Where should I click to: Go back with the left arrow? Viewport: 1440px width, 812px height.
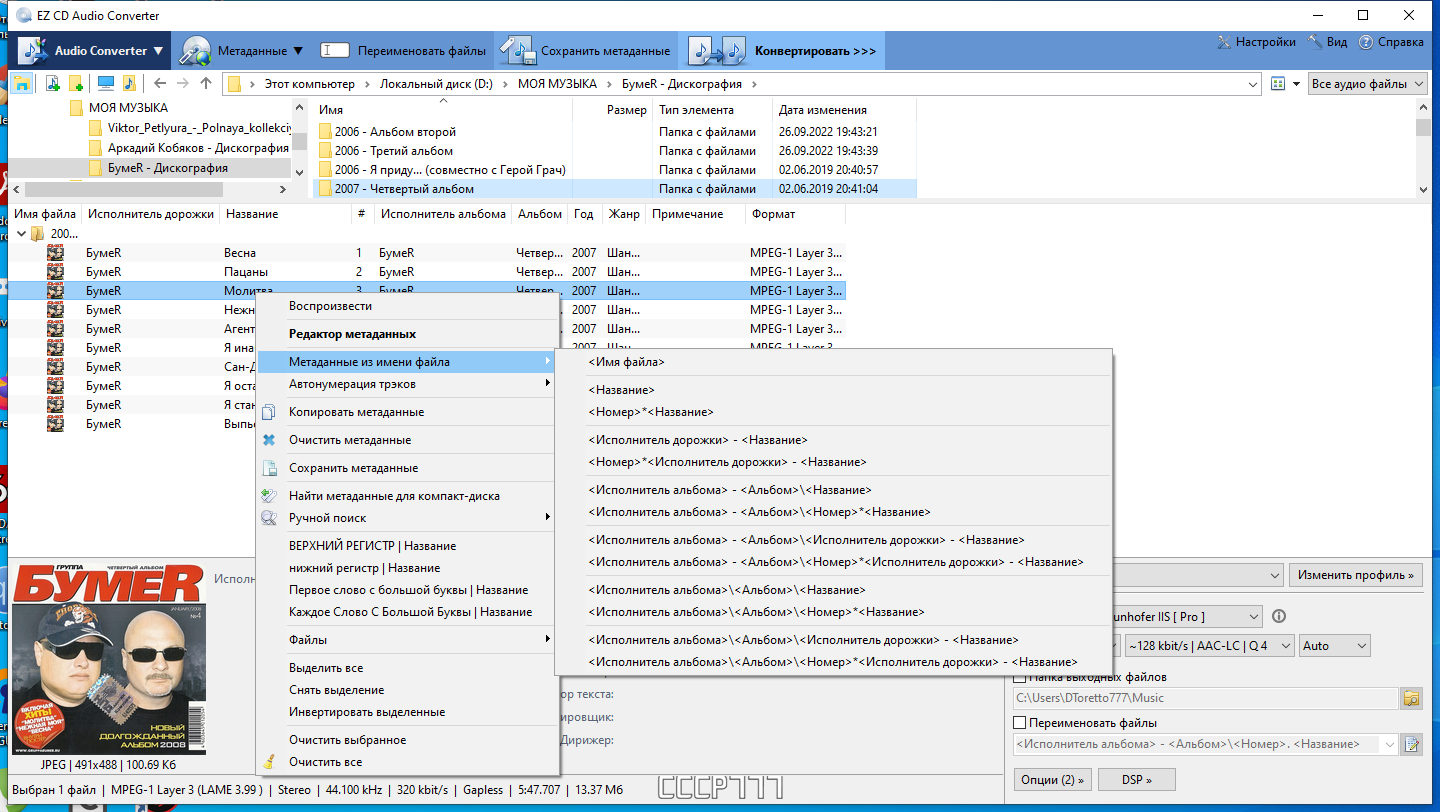pos(160,84)
